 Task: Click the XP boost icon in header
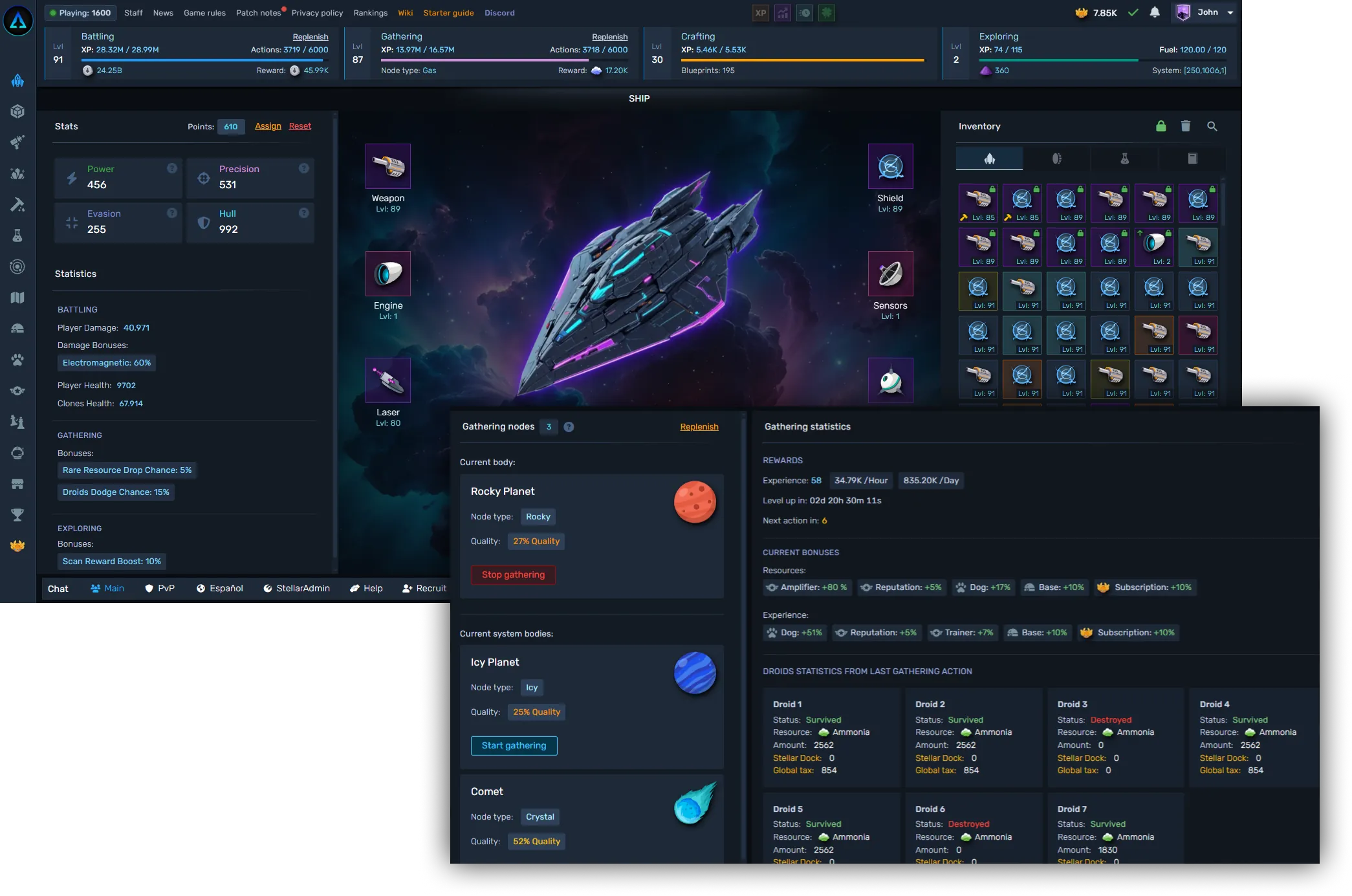(761, 13)
